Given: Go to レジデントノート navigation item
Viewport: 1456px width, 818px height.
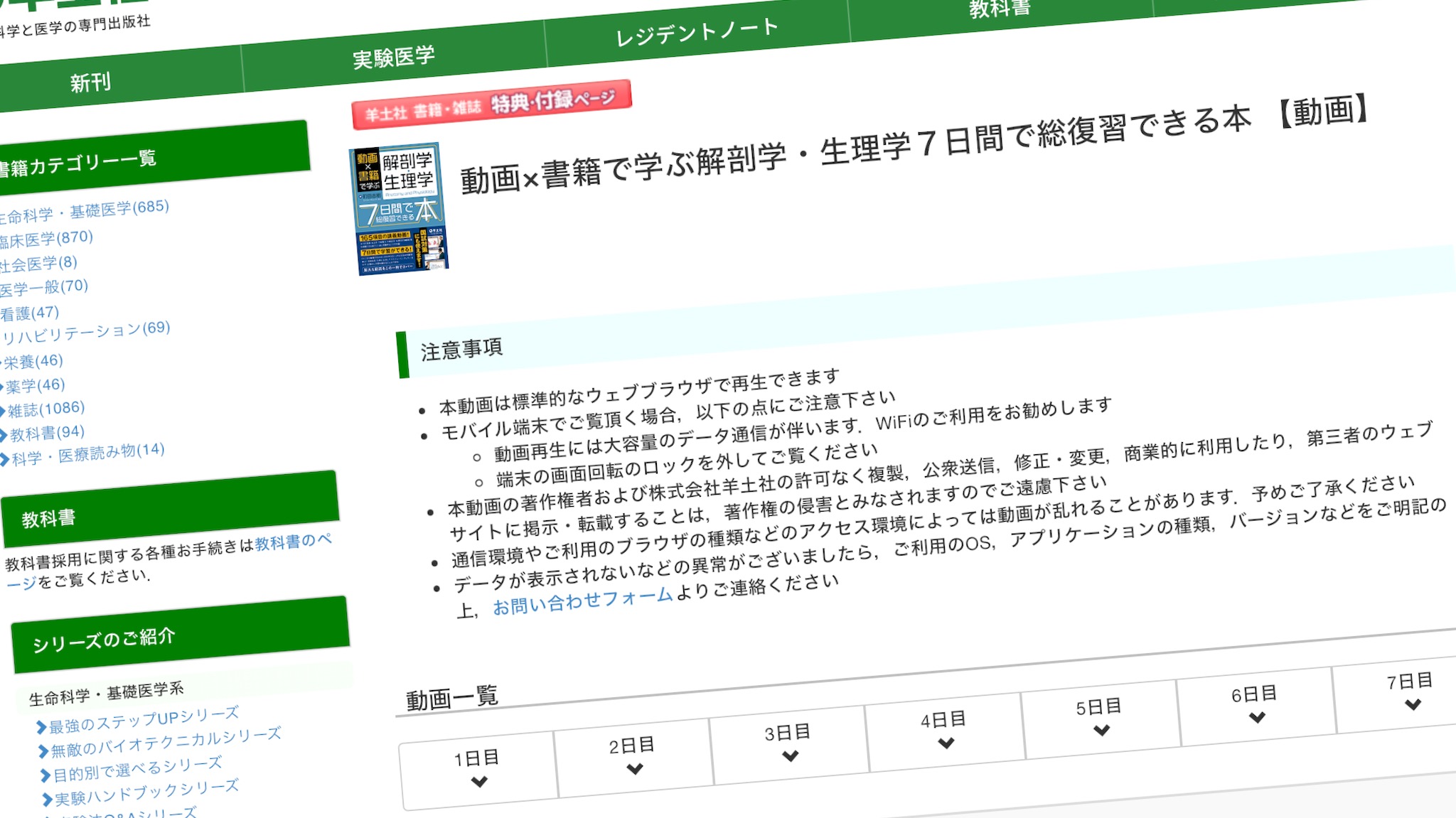Looking at the screenshot, I should 696,32.
